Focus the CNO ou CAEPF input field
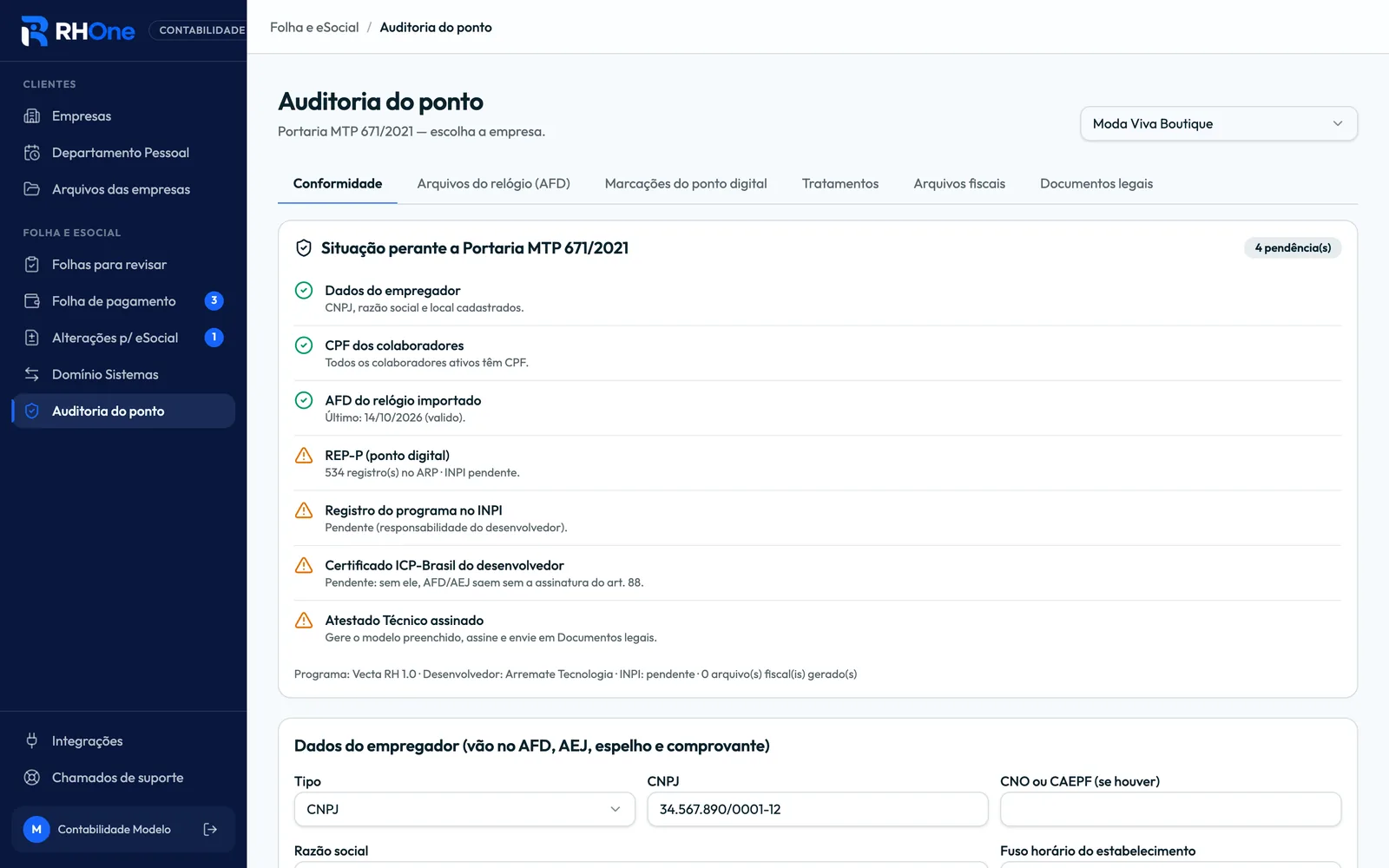 [1170, 810]
